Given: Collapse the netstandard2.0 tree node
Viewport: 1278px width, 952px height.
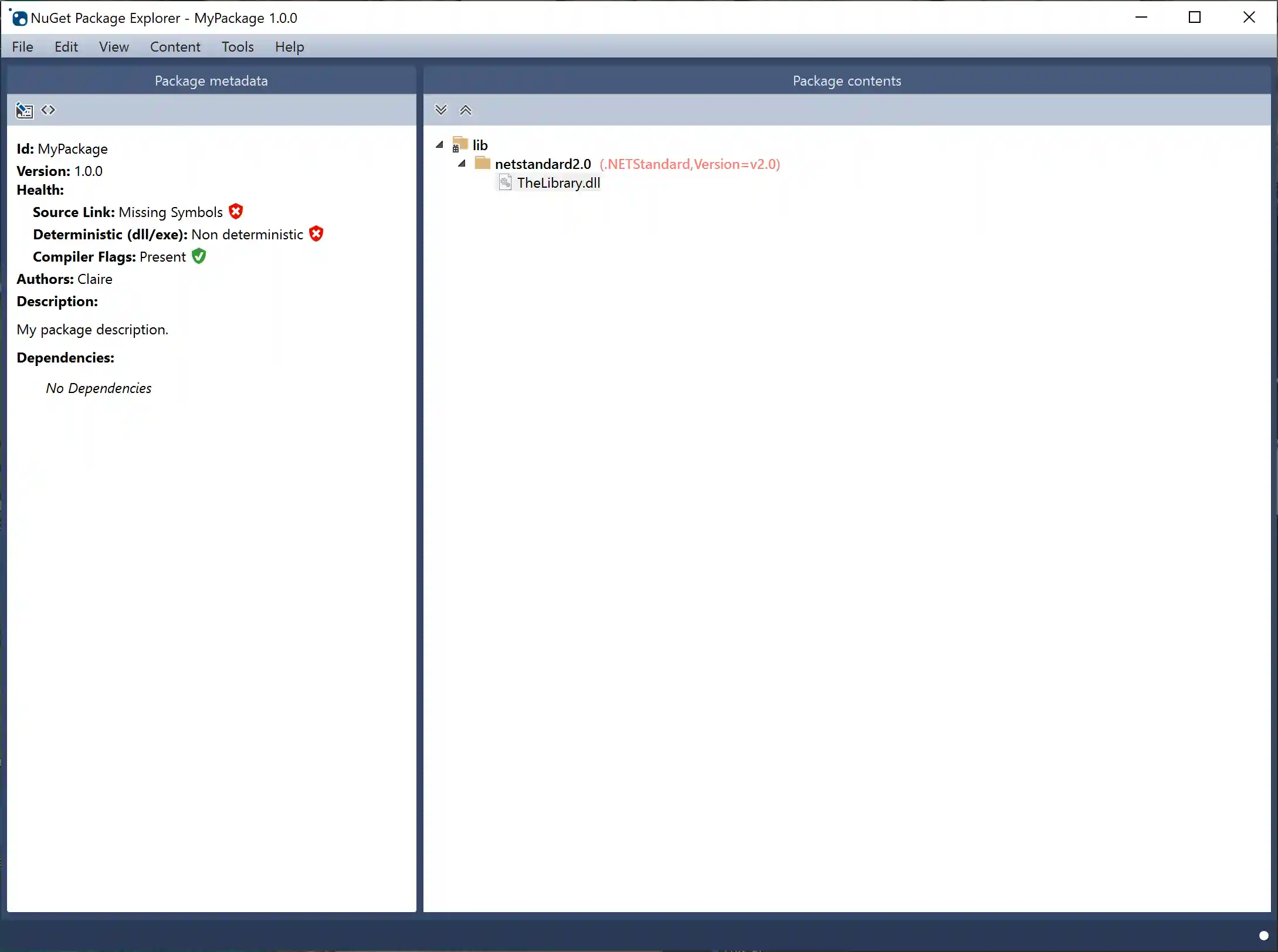Looking at the screenshot, I should click(462, 164).
